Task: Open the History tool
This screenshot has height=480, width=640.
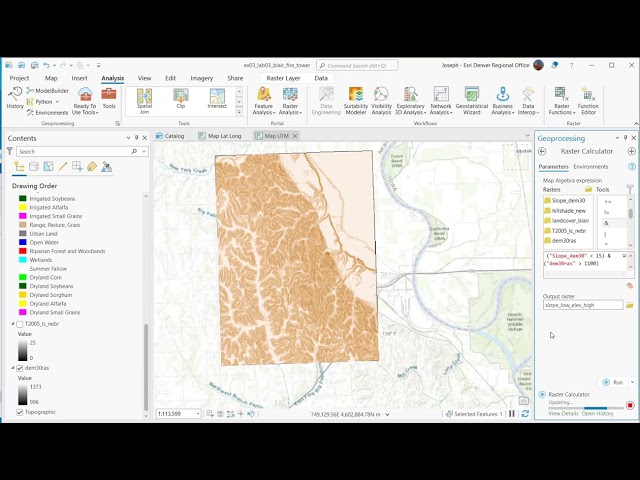Action: pos(15,98)
